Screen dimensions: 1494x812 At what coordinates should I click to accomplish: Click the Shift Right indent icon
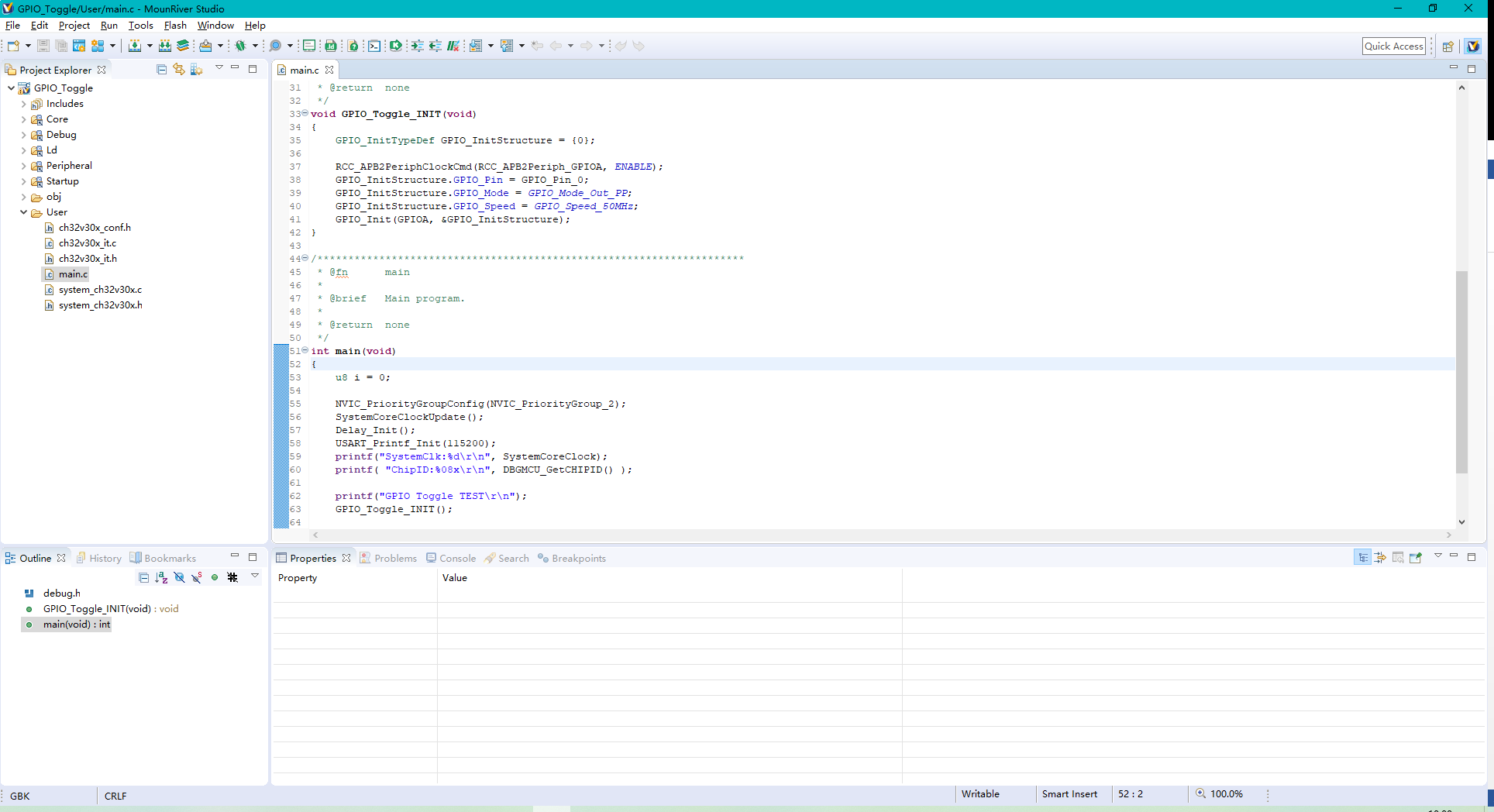[418, 46]
